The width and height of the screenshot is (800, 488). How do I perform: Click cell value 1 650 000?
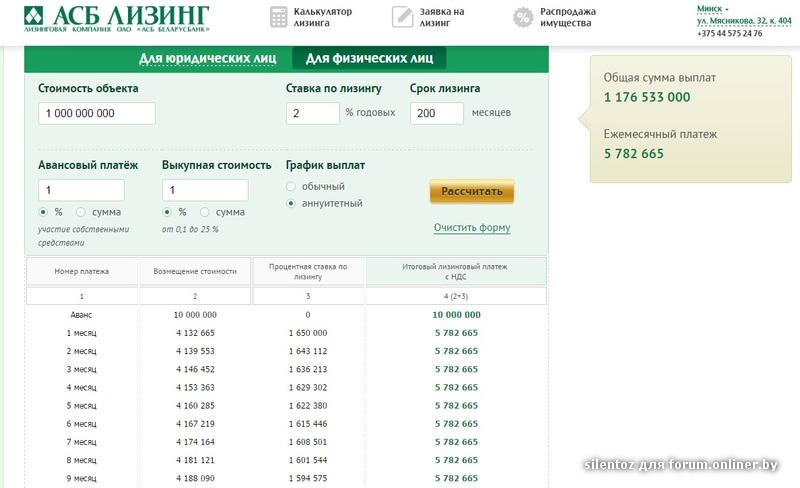click(308, 333)
